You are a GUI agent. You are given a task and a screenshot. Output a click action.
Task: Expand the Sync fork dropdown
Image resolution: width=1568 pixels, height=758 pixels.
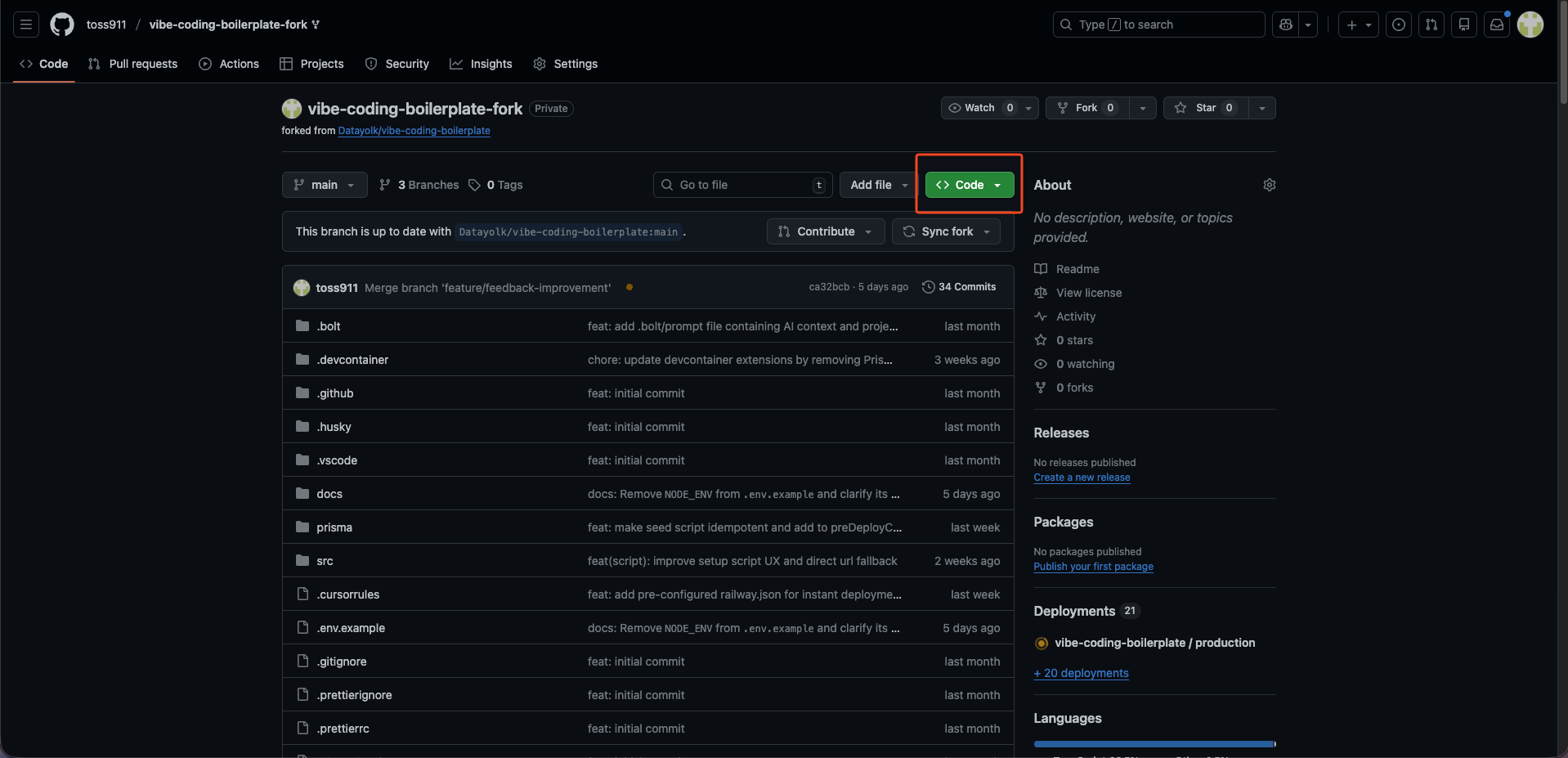(x=946, y=231)
